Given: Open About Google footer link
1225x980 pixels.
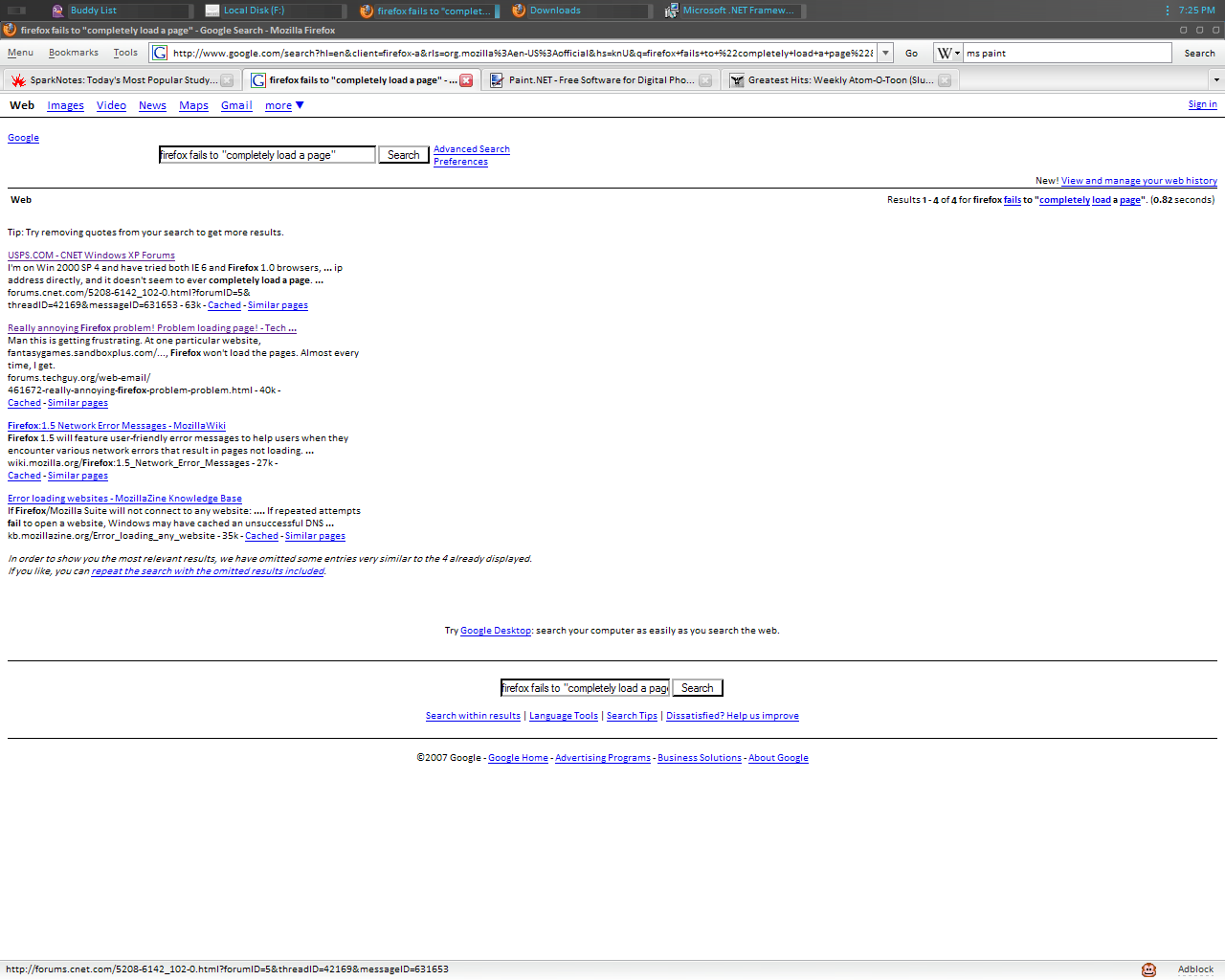Looking at the screenshot, I should coord(778,758).
